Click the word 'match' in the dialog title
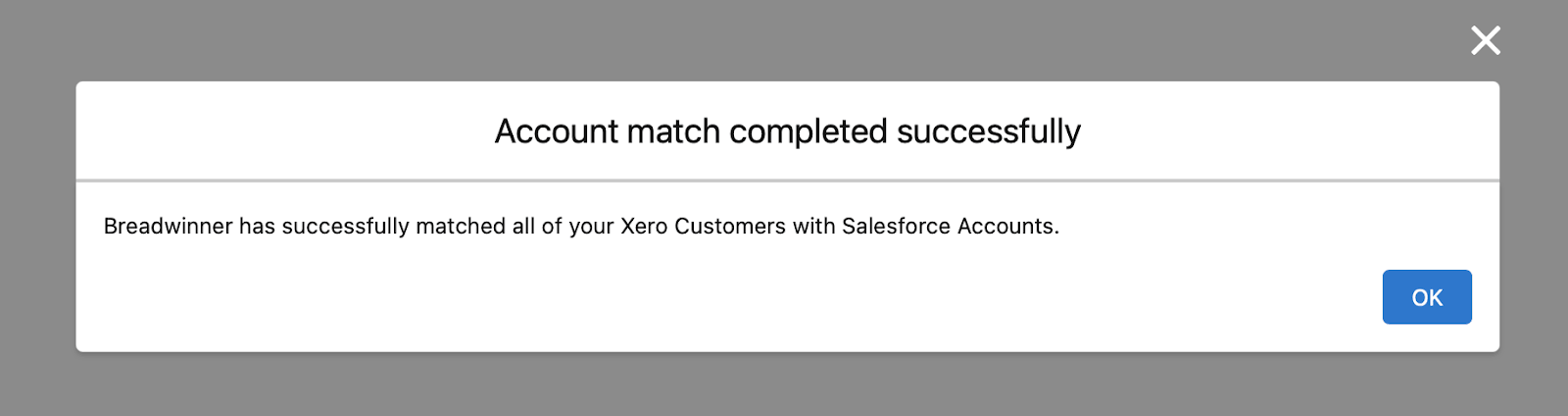The image size is (1568, 416). click(x=673, y=131)
